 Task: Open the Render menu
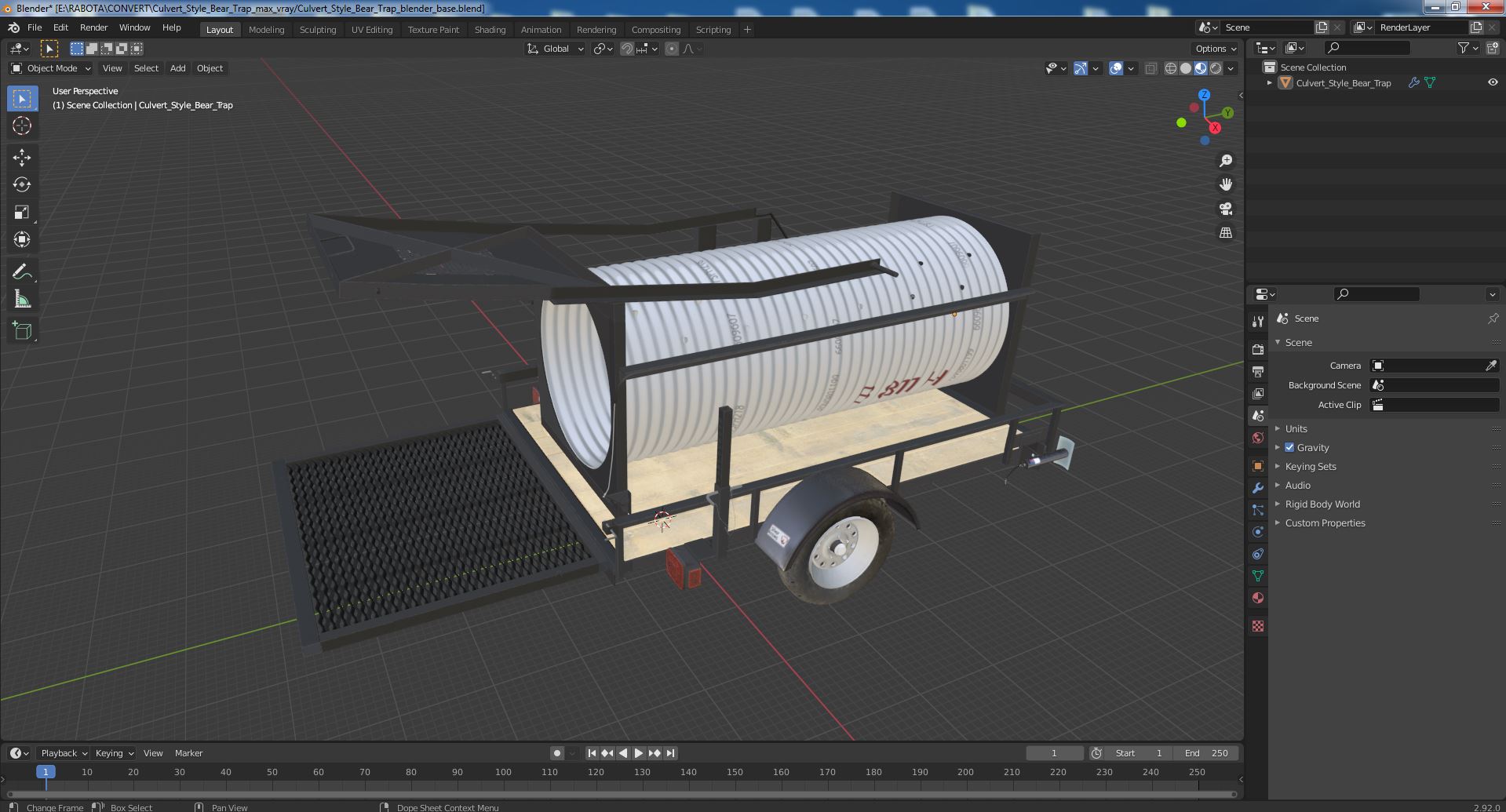[93, 27]
